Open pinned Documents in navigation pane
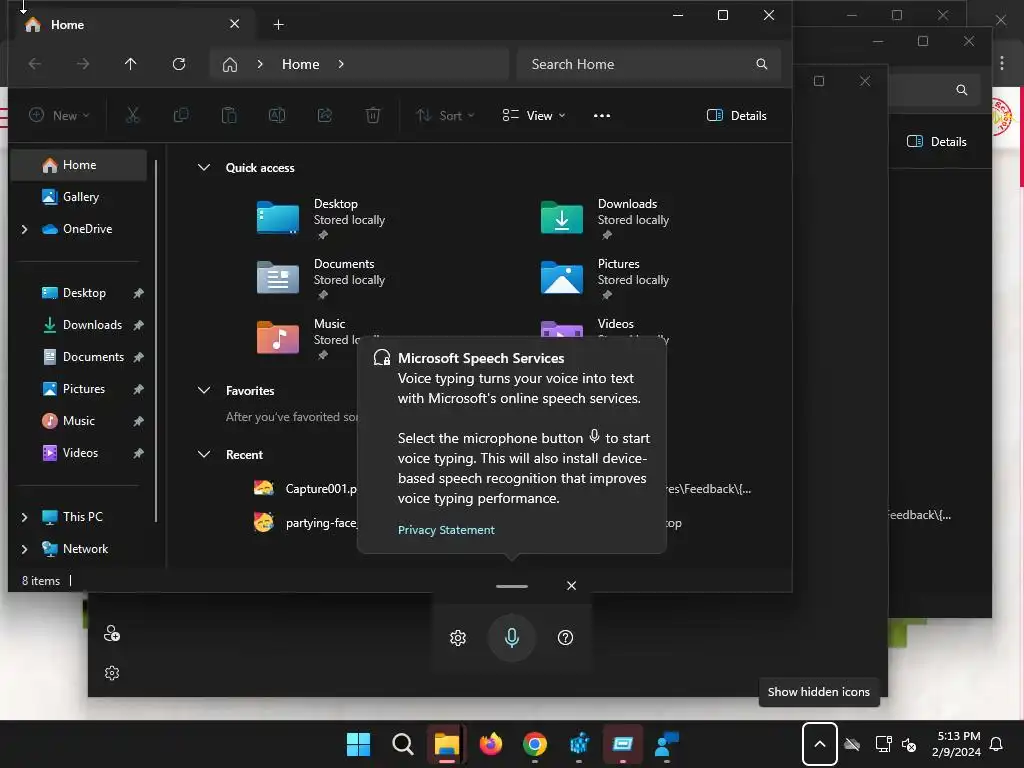 (79, 357)
